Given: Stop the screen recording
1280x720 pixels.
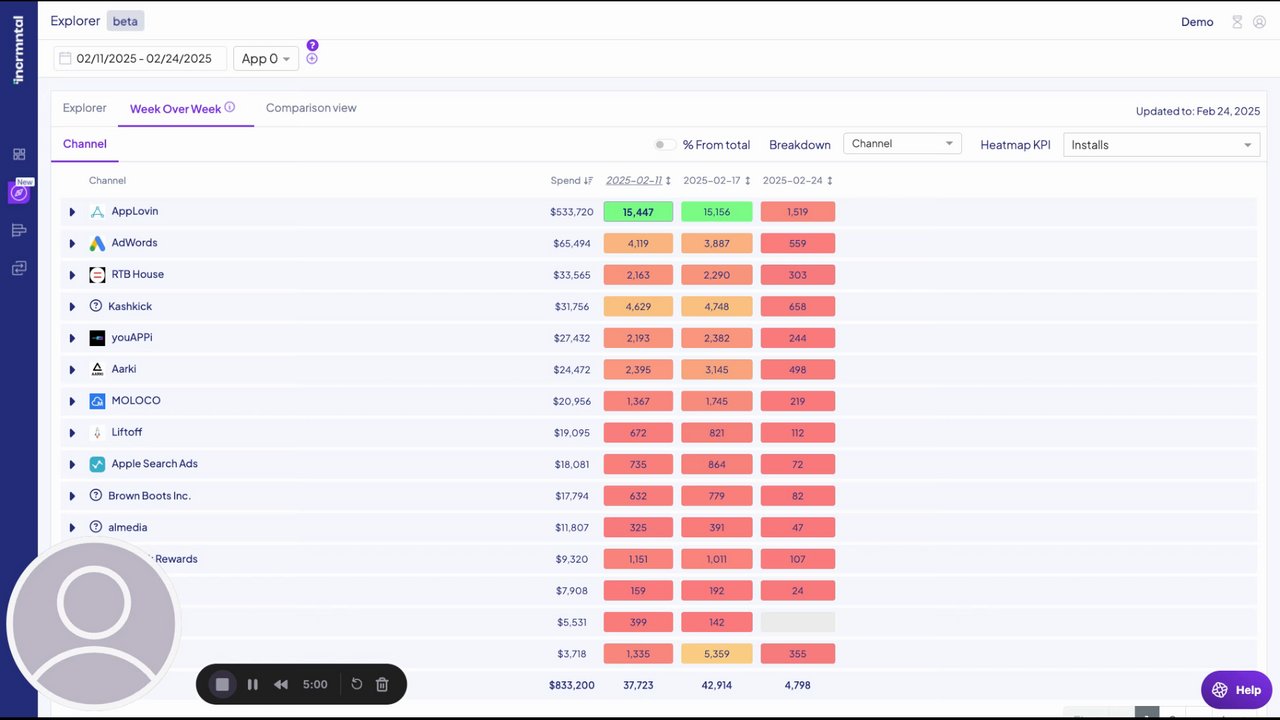Looking at the screenshot, I should [223, 684].
